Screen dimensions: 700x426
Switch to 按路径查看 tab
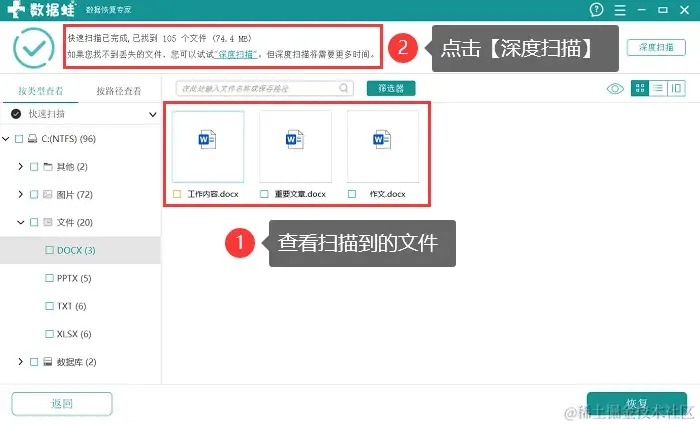click(119, 91)
